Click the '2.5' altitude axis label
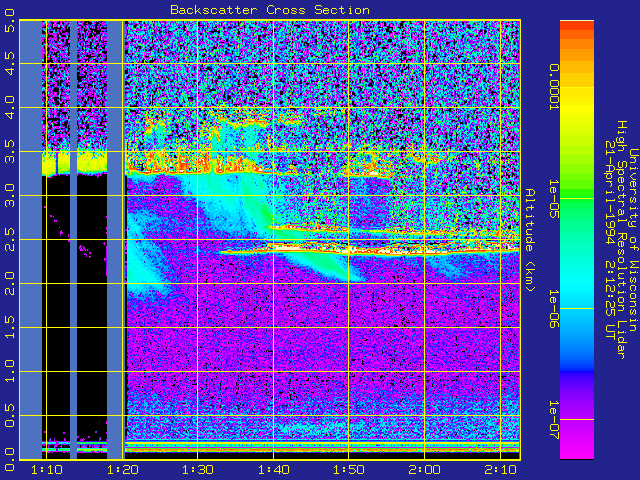This screenshot has height=480, width=640. 9,240
